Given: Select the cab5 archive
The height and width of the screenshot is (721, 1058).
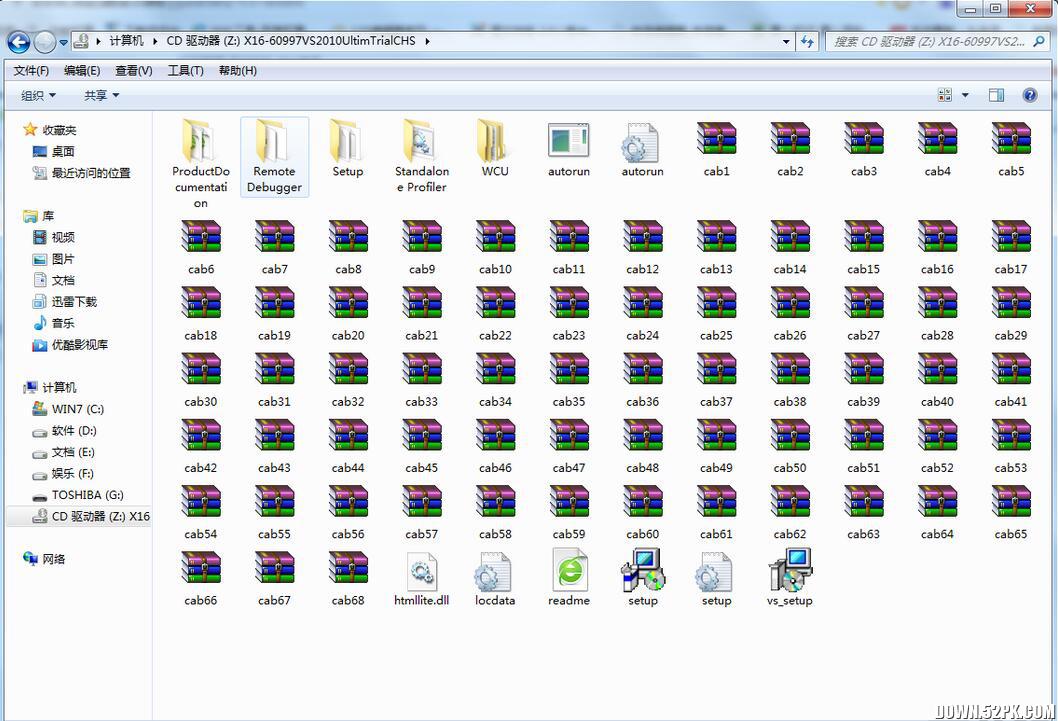Looking at the screenshot, I should pyautogui.click(x=1011, y=150).
